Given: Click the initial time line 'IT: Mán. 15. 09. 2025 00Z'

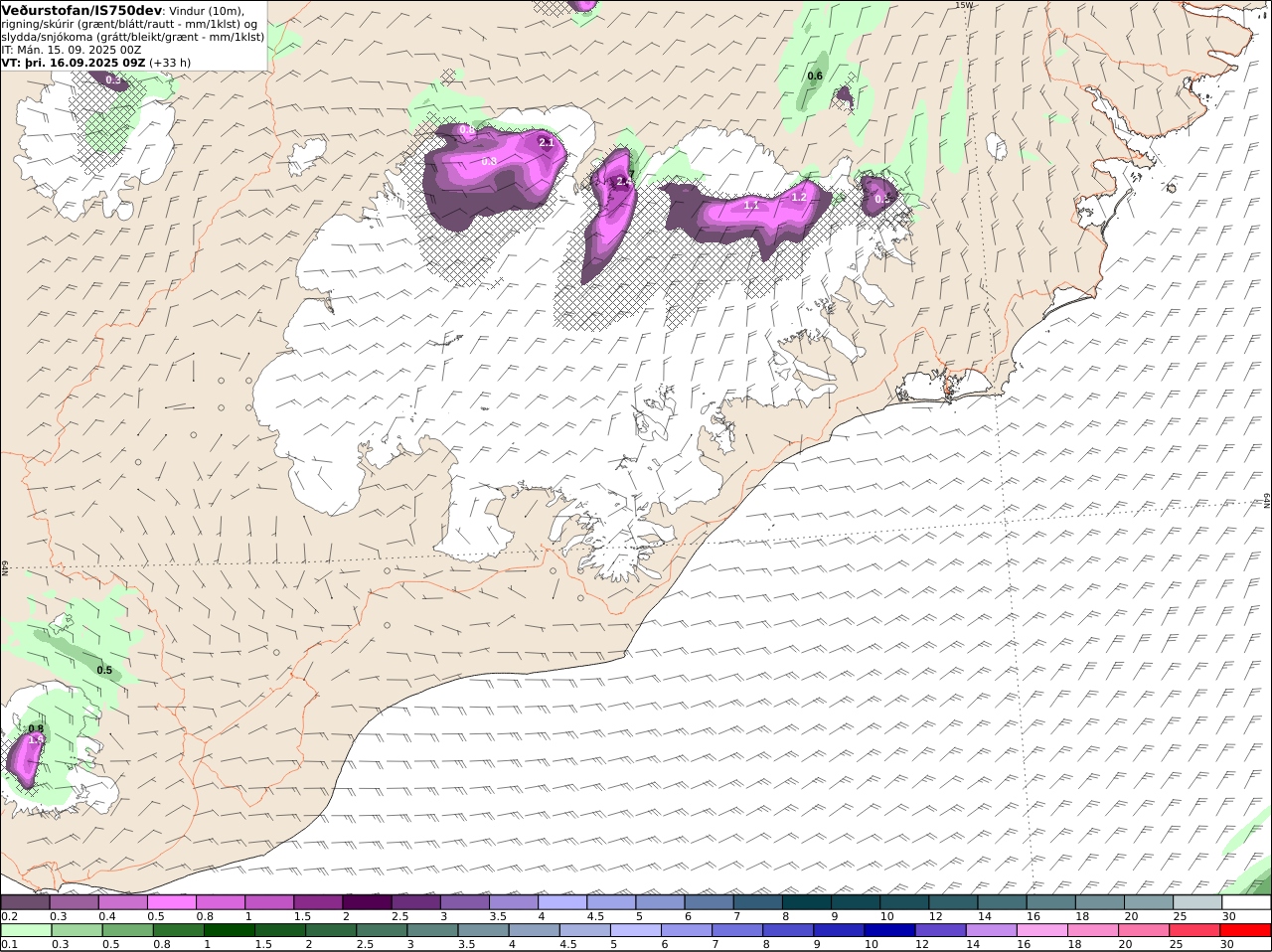Looking at the screenshot, I should [x=72, y=49].
